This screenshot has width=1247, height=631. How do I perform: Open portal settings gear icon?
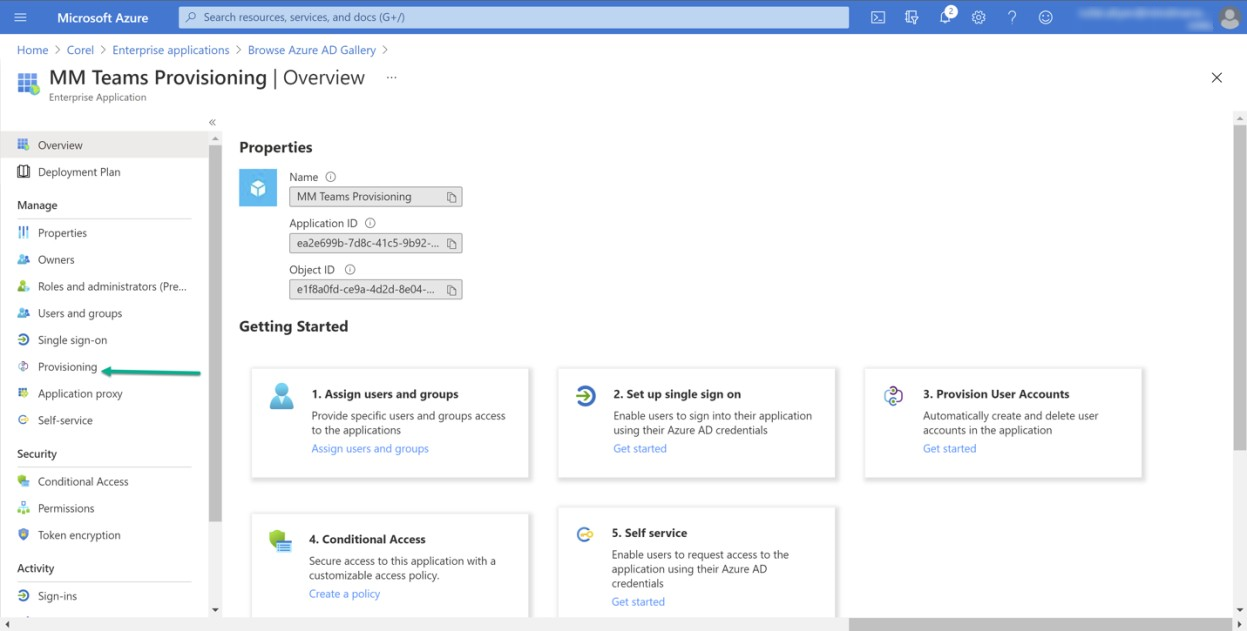[x=979, y=17]
